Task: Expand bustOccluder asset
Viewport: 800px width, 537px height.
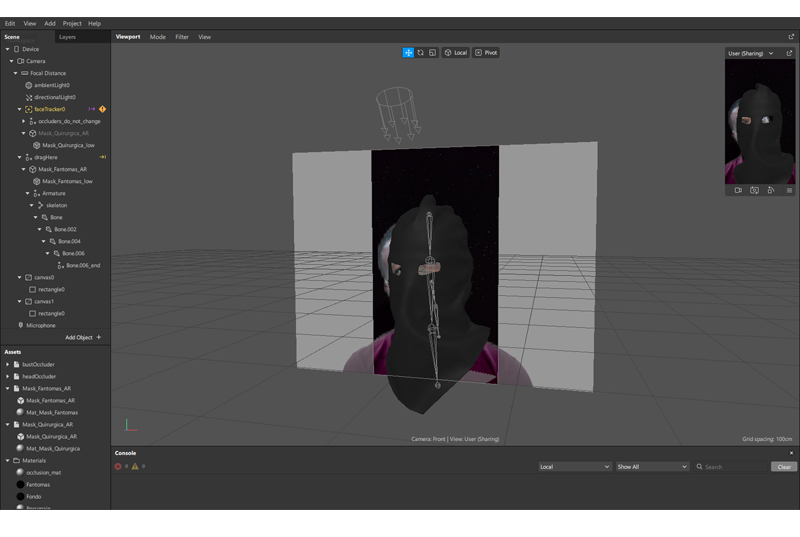Action: [8, 364]
